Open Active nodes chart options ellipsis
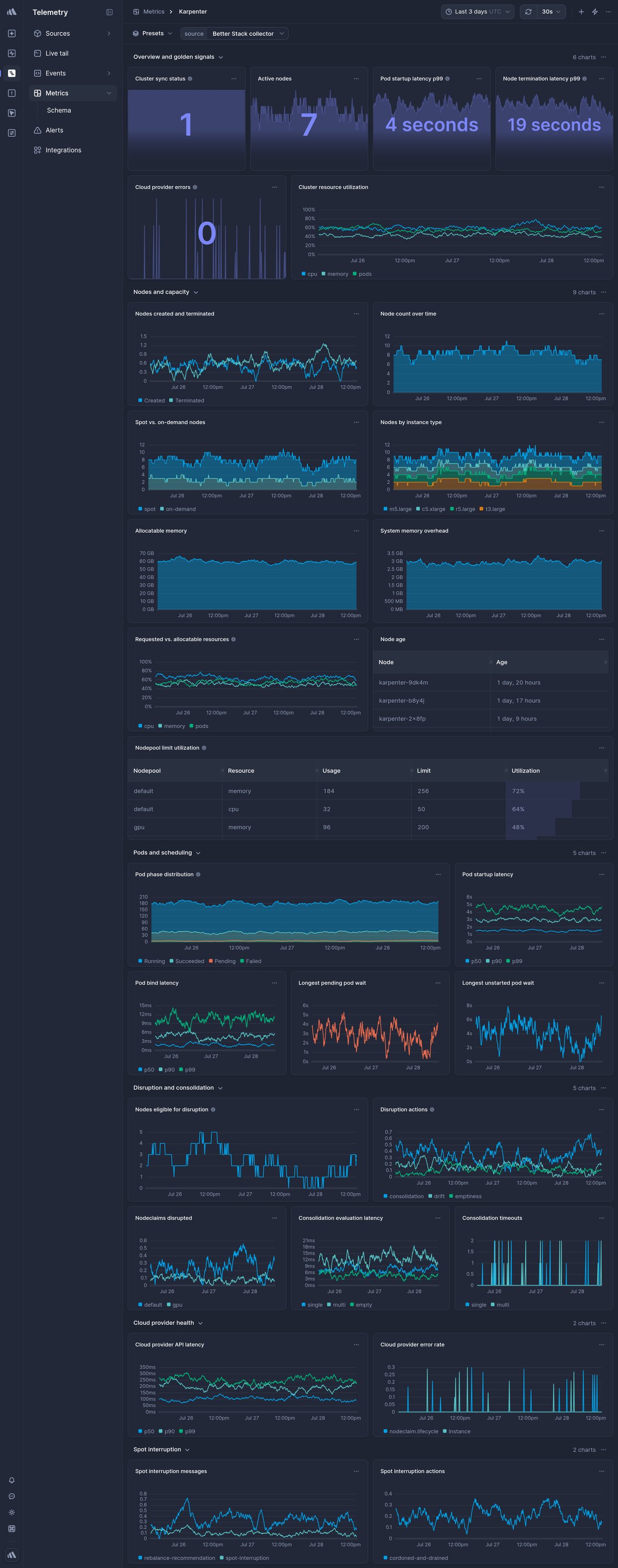Viewport: 618px width, 1568px height. pos(356,79)
